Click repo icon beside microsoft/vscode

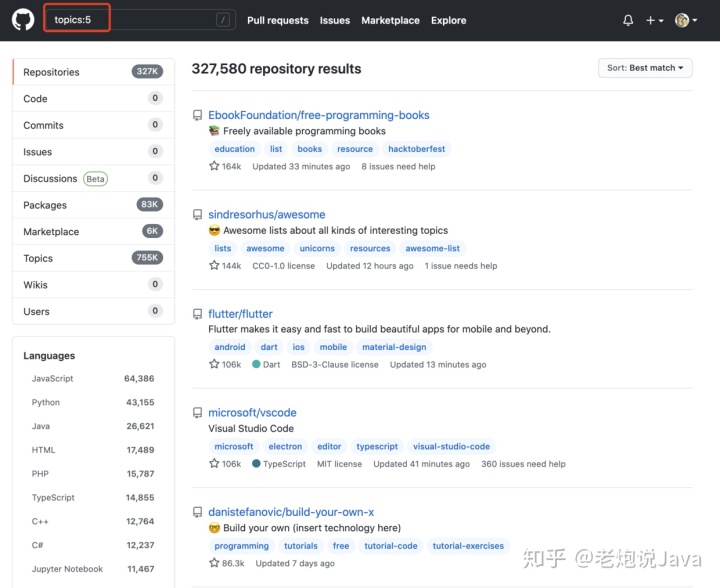pos(197,413)
